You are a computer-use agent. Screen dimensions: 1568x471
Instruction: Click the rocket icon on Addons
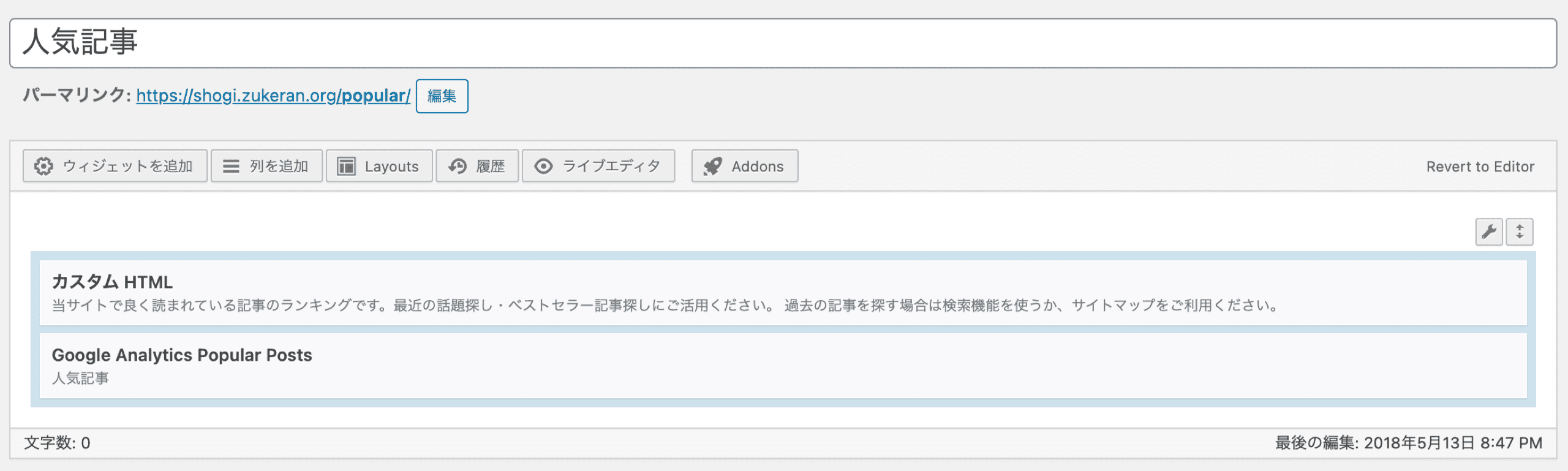coord(712,166)
